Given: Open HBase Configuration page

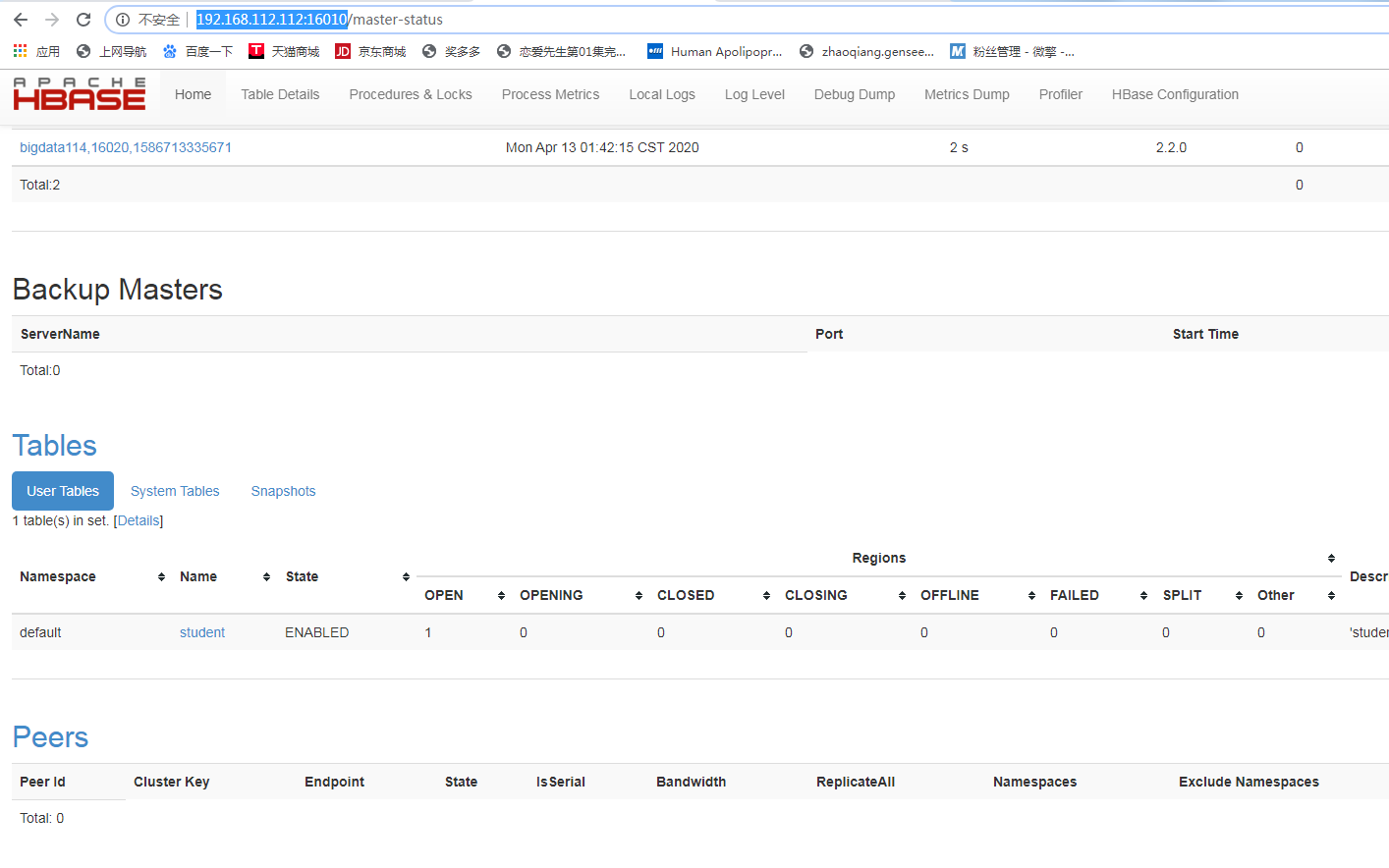Looking at the screenshot, I should tap(1175, 94).
